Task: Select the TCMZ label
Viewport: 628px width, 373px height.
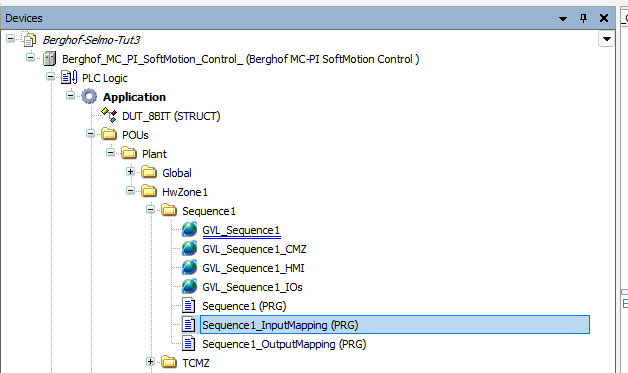Action: (196, 363)
